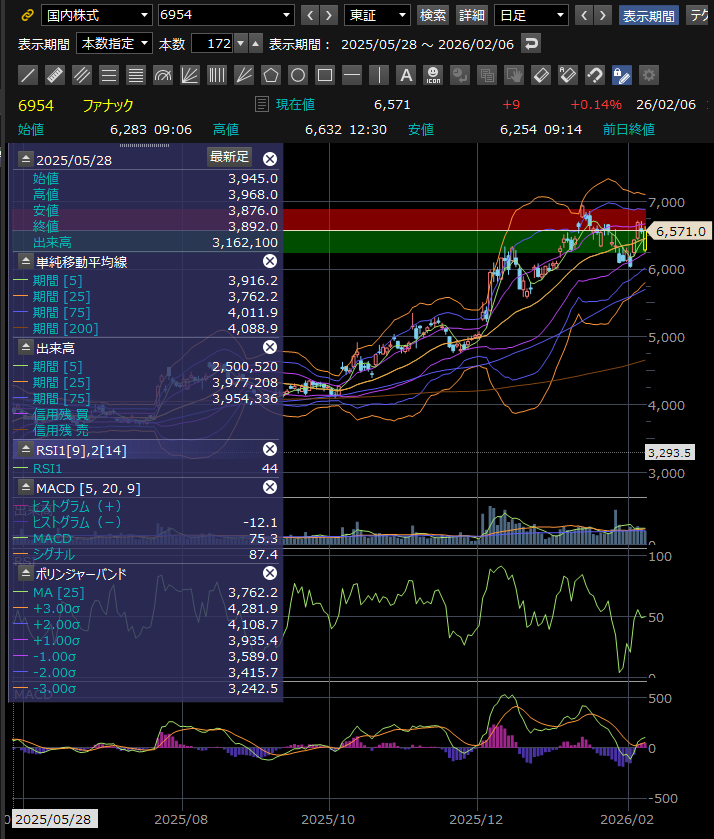
Task: Switch to the 表示期間 tab
Action: pyautogui.click(x=648, y=15)
